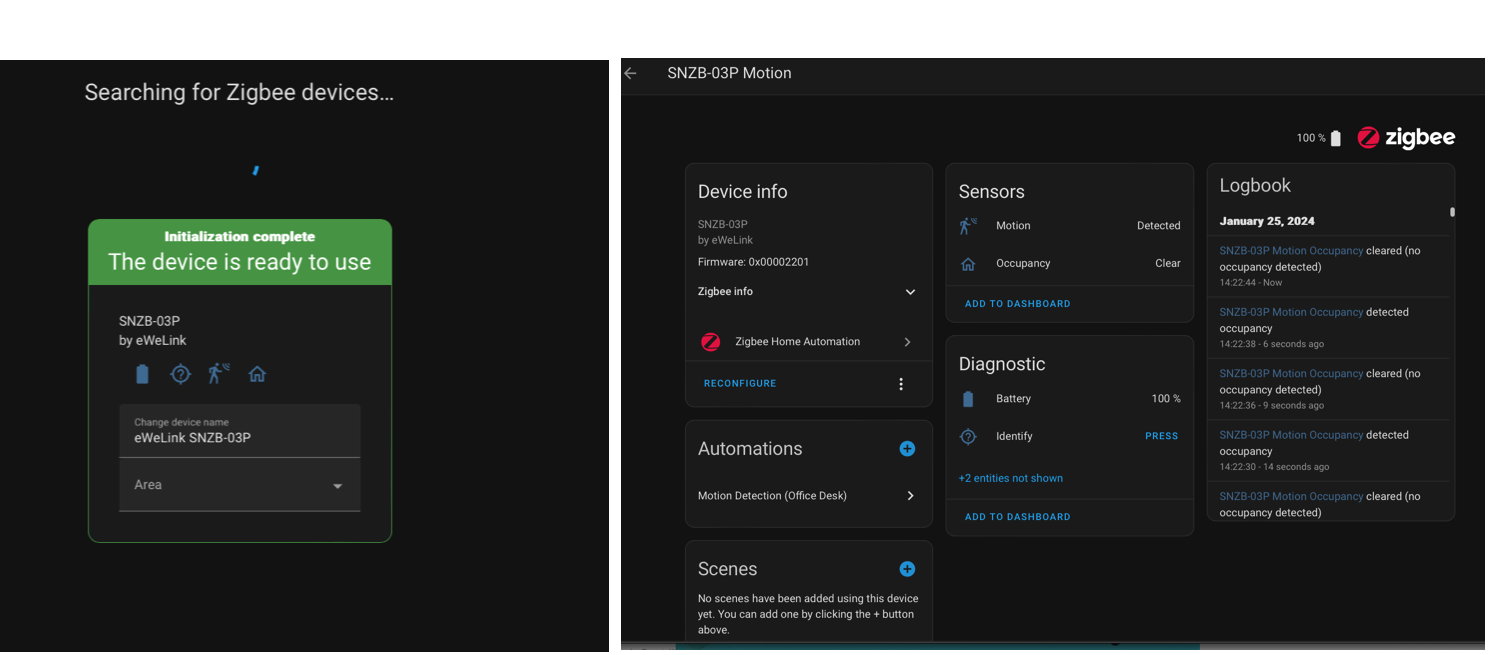Open logbook entry at 14:22:44 Now

coord(1329,266)
